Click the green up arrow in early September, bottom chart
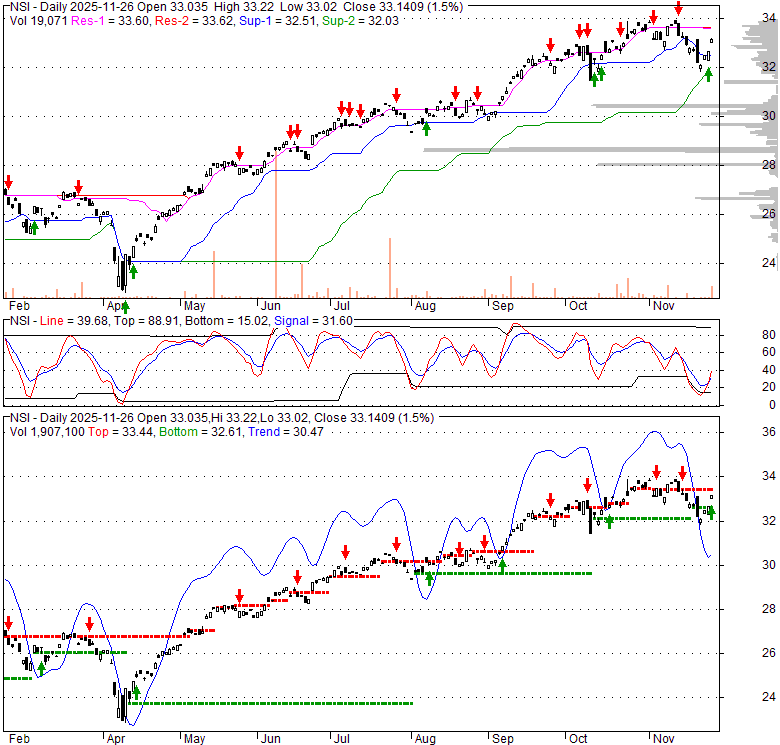This screenshot has height=745, width=780. pos(503,565)
